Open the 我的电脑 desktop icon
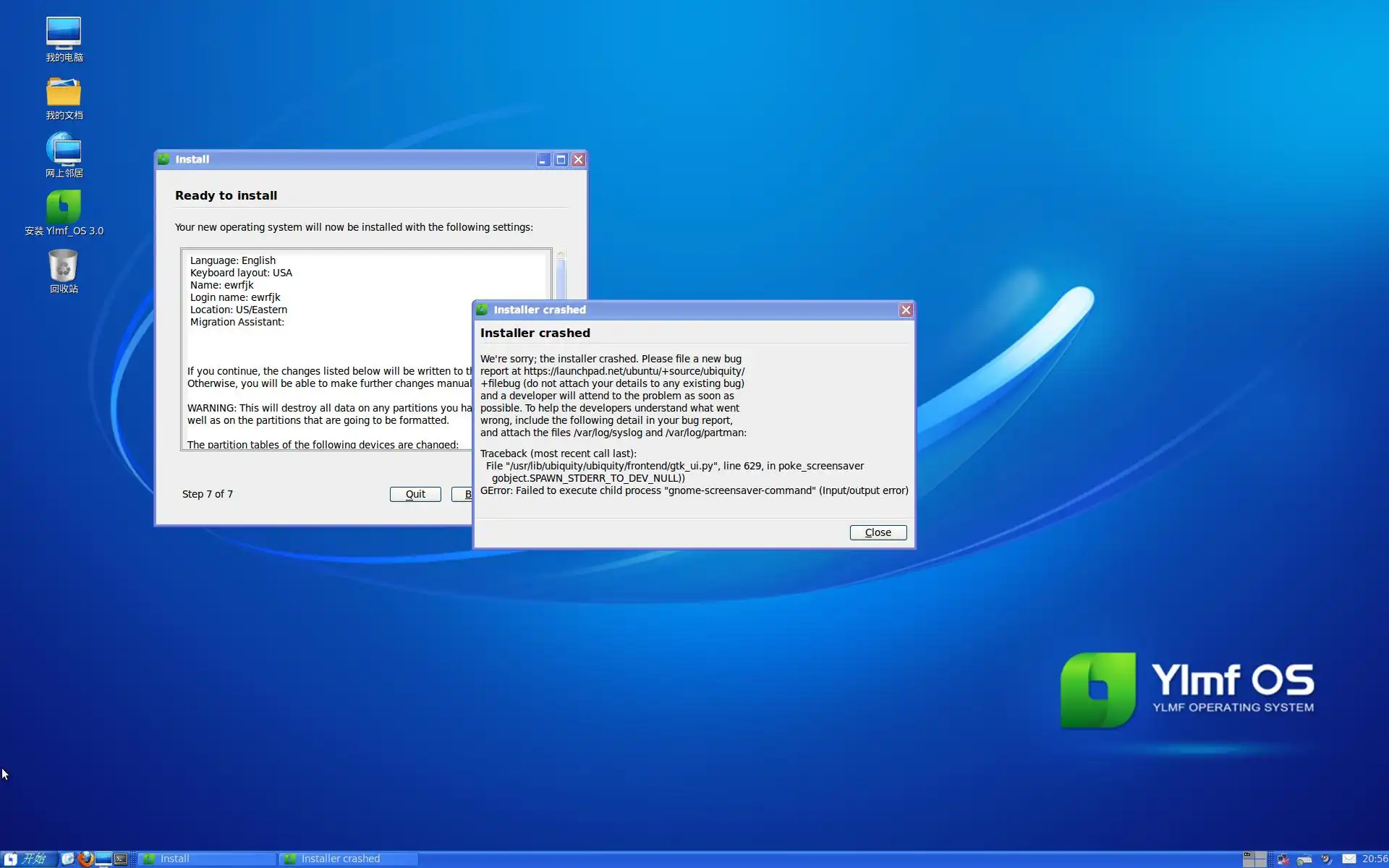The image size is (1389, 868). click(x=64, y=34)
